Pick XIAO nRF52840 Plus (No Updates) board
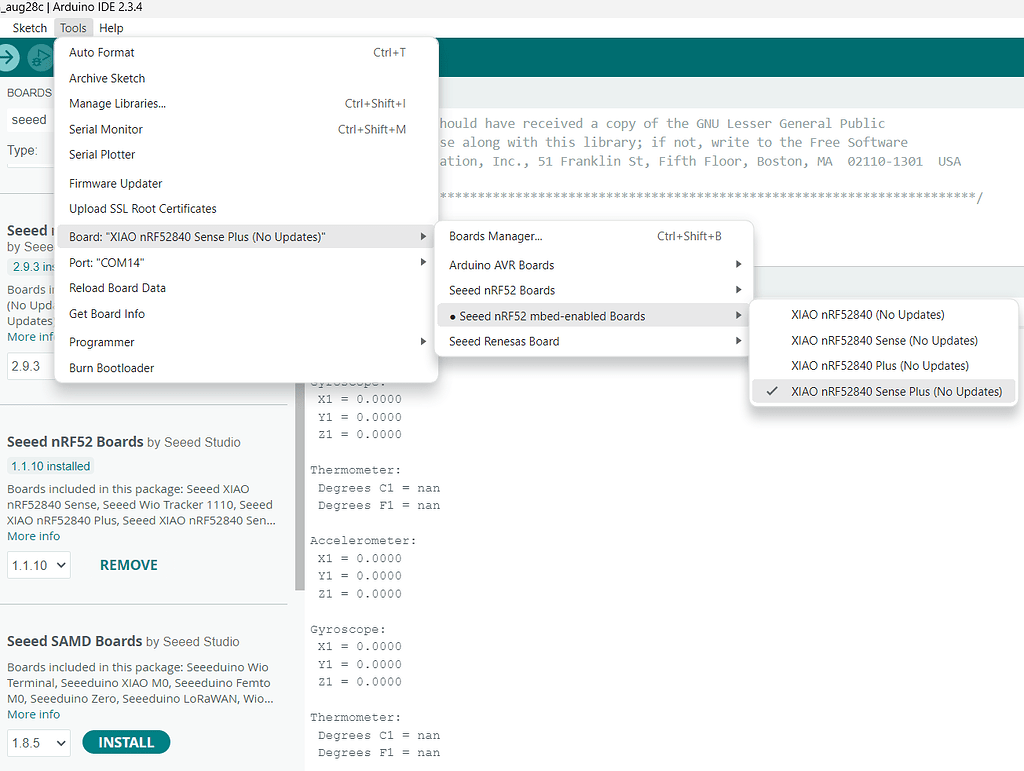1024x771 pixels. [x=879, y=366]
